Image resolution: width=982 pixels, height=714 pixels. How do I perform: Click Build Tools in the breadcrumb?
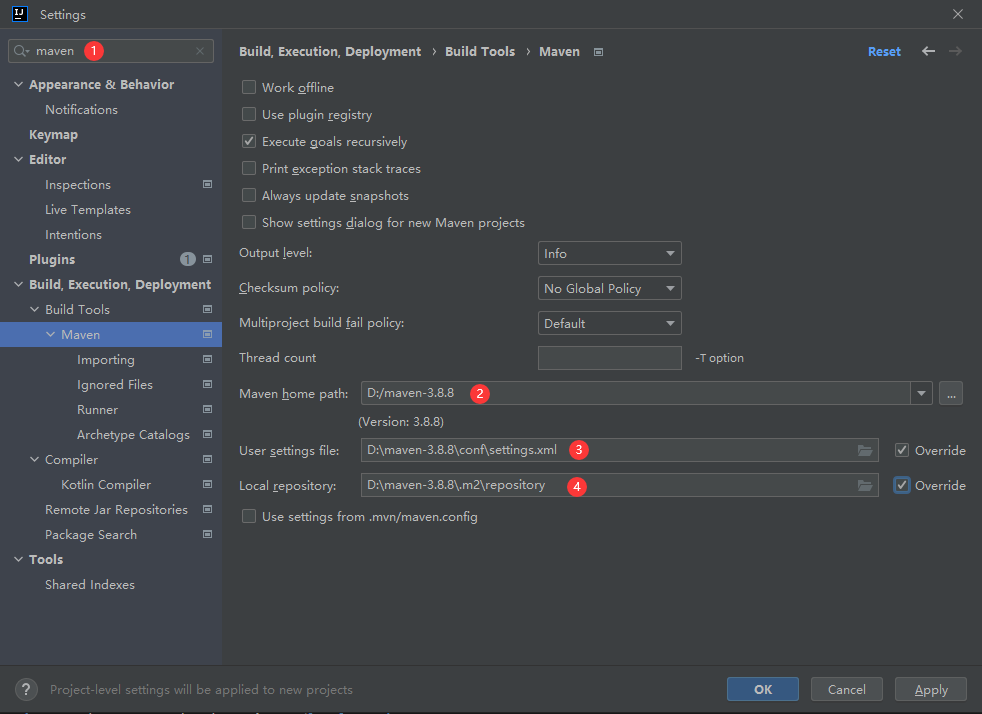click(480, 51)
